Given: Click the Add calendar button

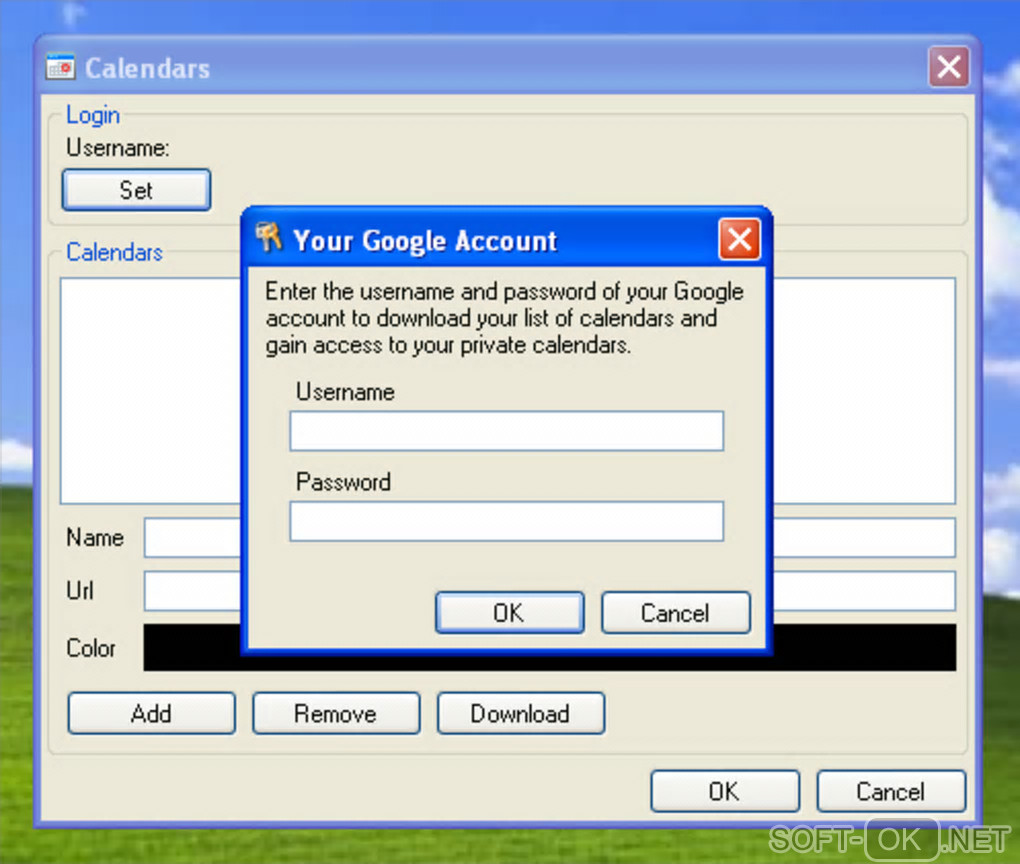Looking at the screenshot, I should (x=152, y=713).
